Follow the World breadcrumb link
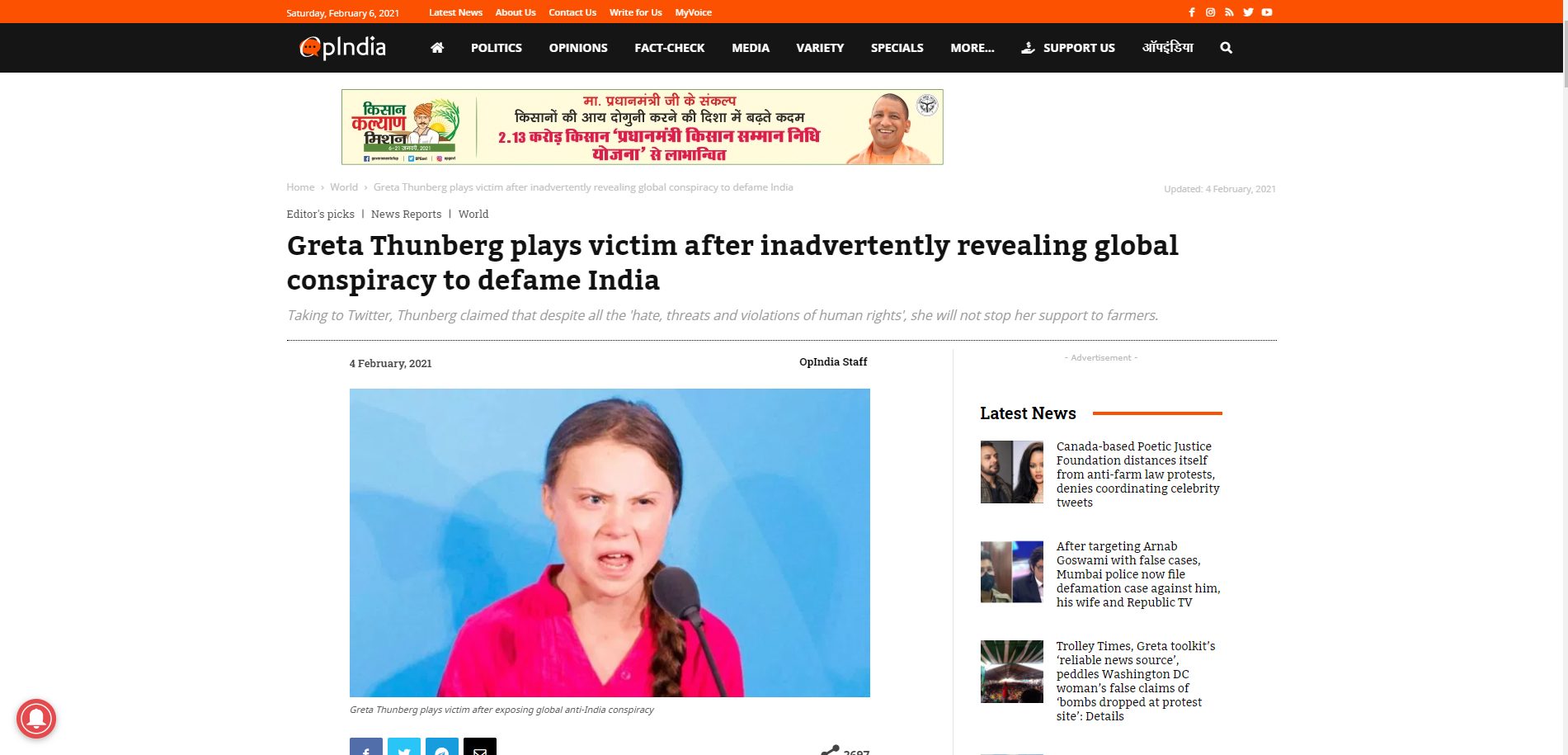The width and height of the screenshot is (1568, 755). 344,187
